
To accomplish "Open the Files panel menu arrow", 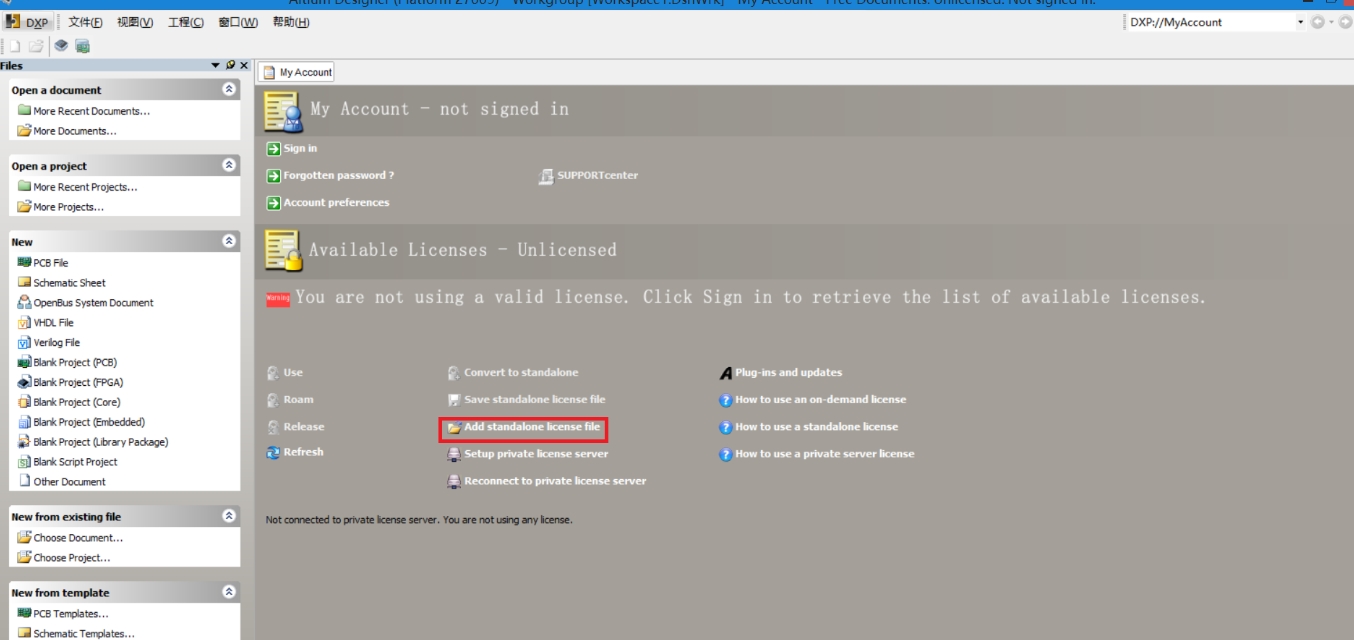I will tap(213, 64).
